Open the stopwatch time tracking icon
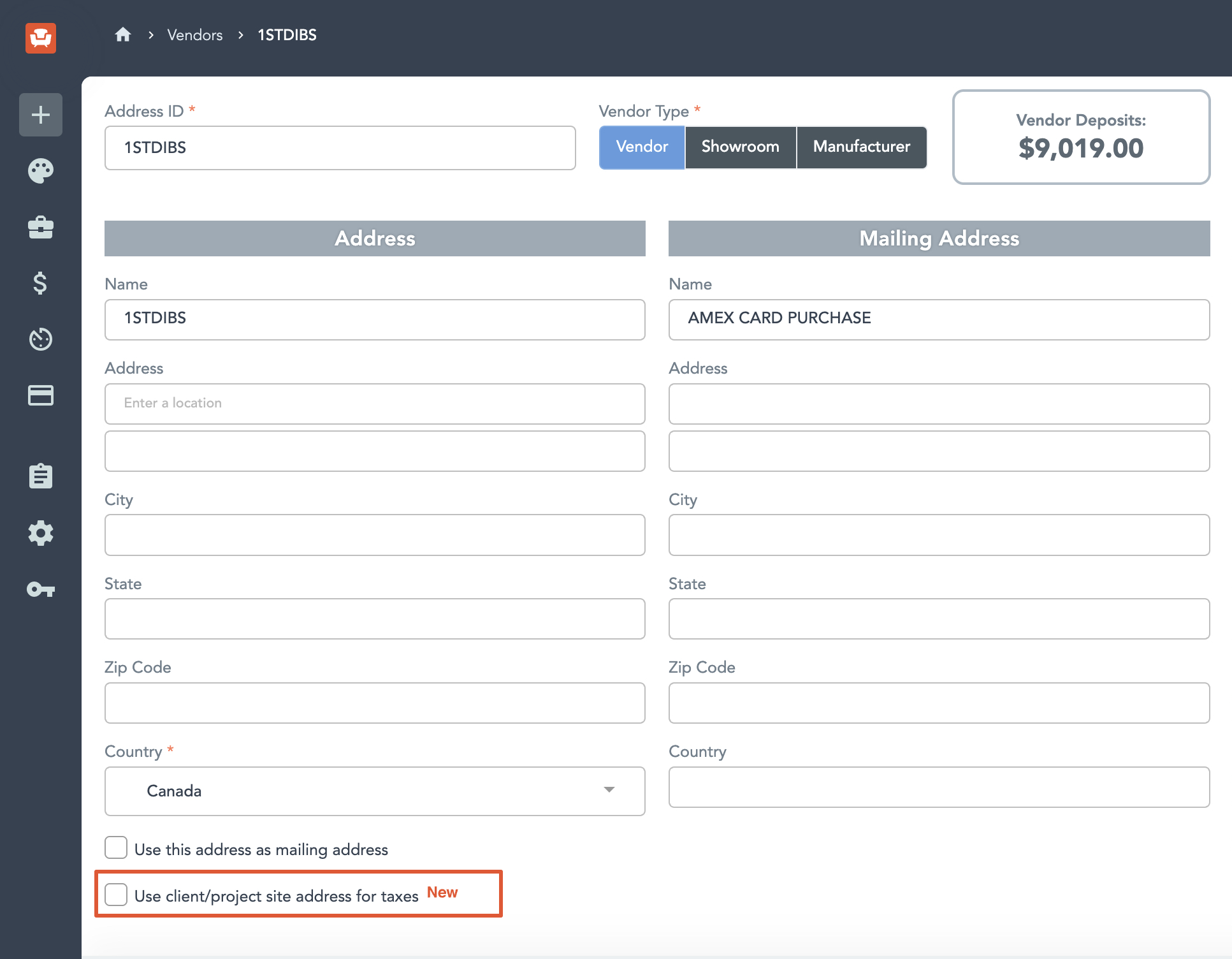 coord(41,339)
